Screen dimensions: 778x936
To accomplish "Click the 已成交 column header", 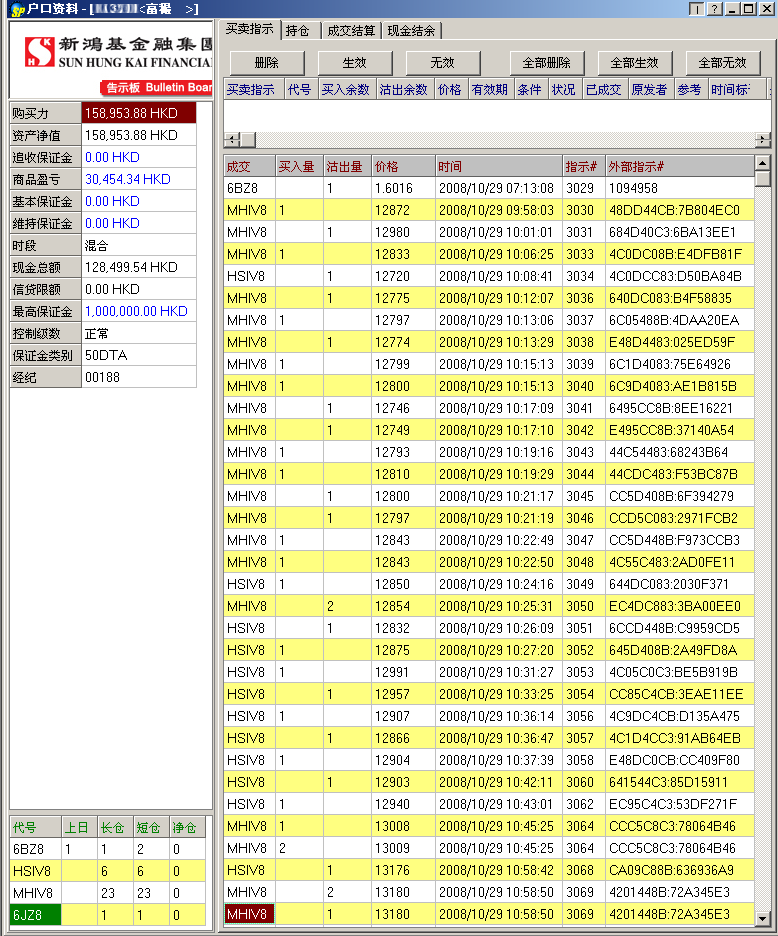I will pos(604,90).
